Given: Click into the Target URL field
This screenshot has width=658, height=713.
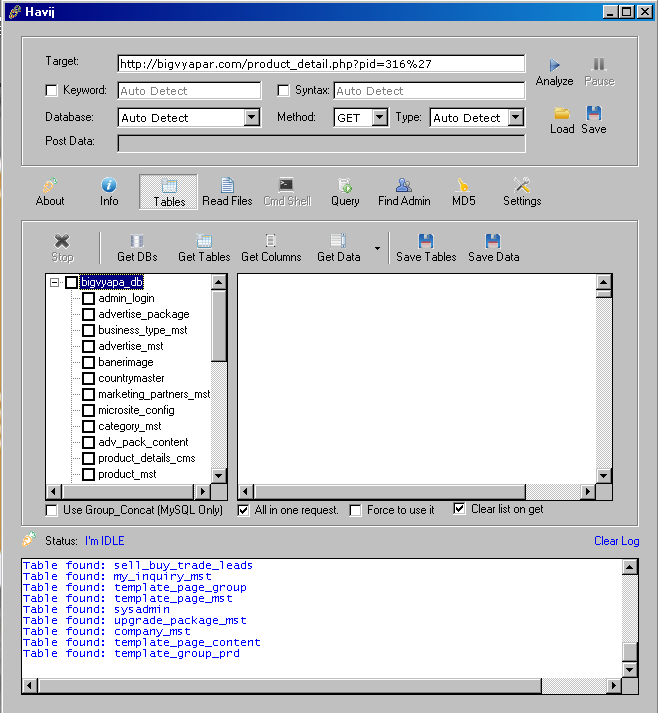Looking at the screenshot, I should pos(320,64).
